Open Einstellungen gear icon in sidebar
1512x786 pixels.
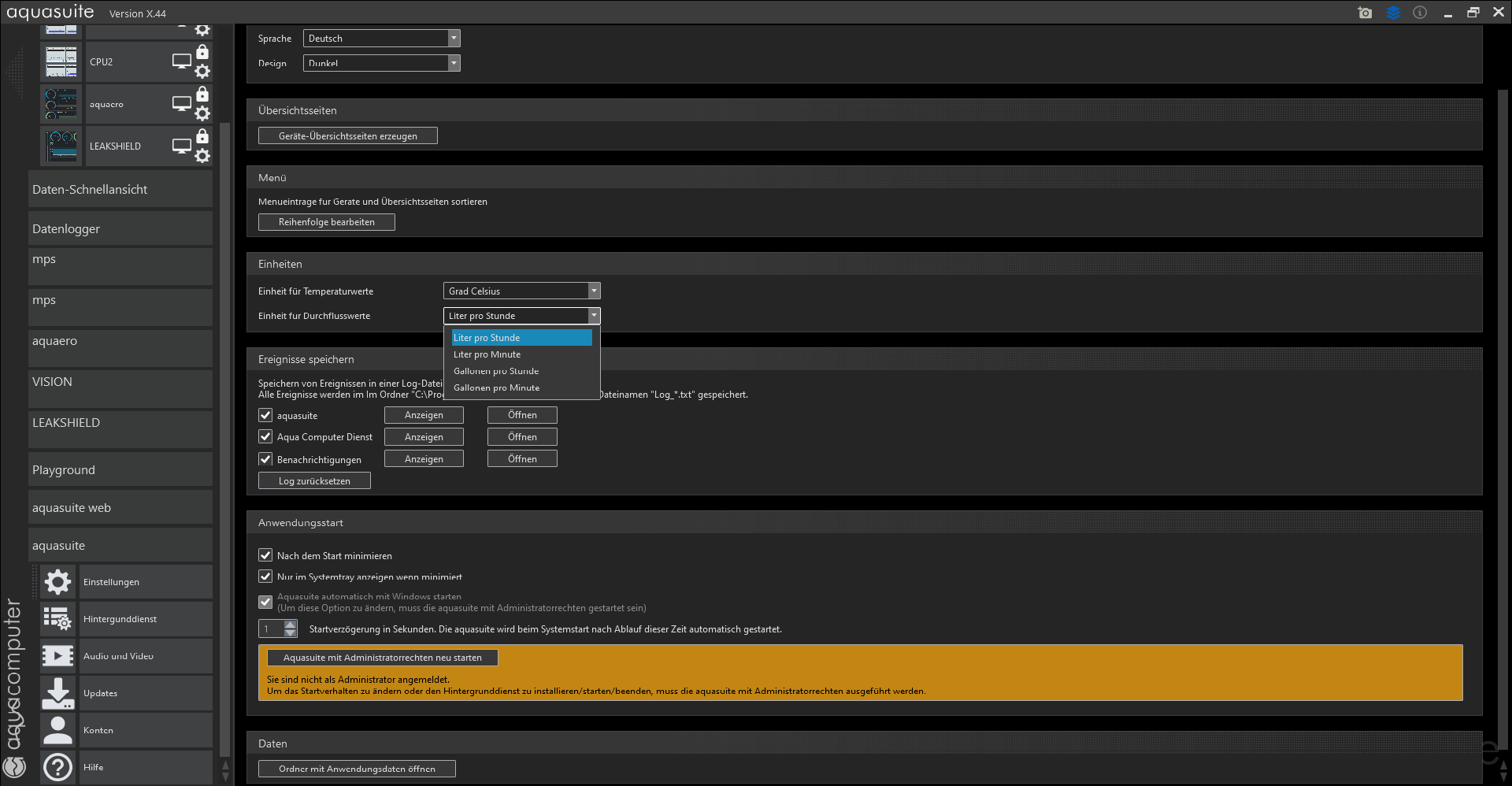[x=58, y=582]
